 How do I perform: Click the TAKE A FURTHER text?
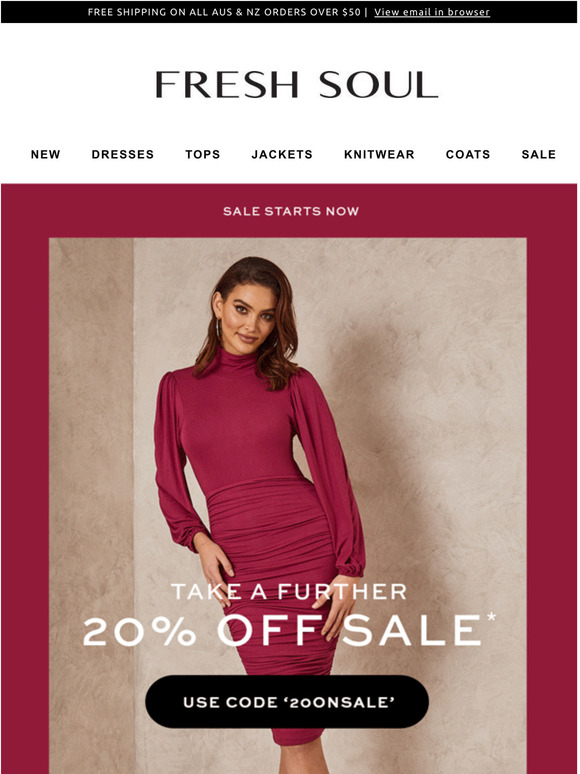point(289,591)
